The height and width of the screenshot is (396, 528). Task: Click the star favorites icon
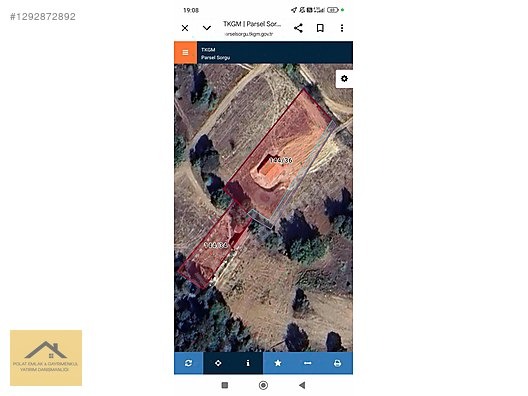[x=278, y=363]
